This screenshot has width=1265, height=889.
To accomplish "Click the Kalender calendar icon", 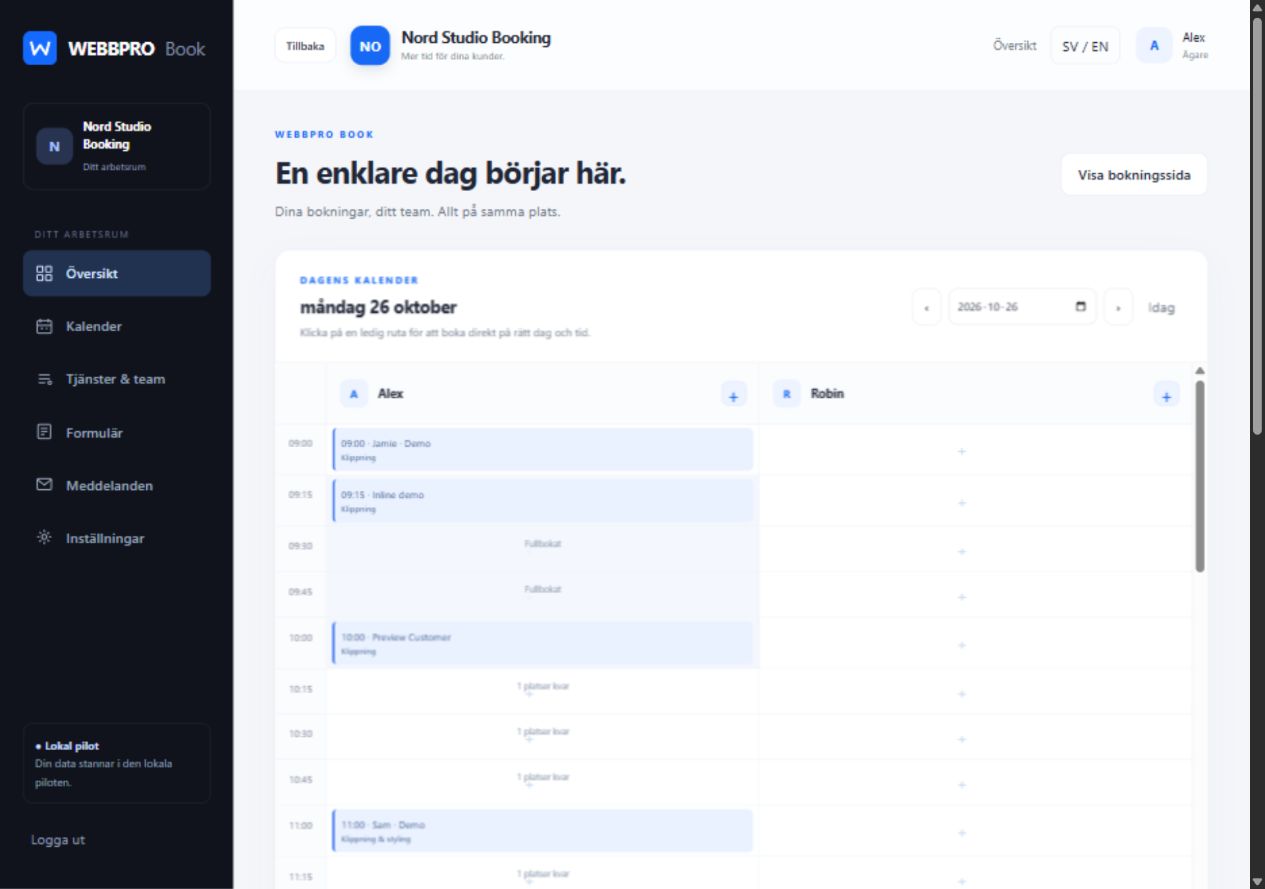I will 44,326.
